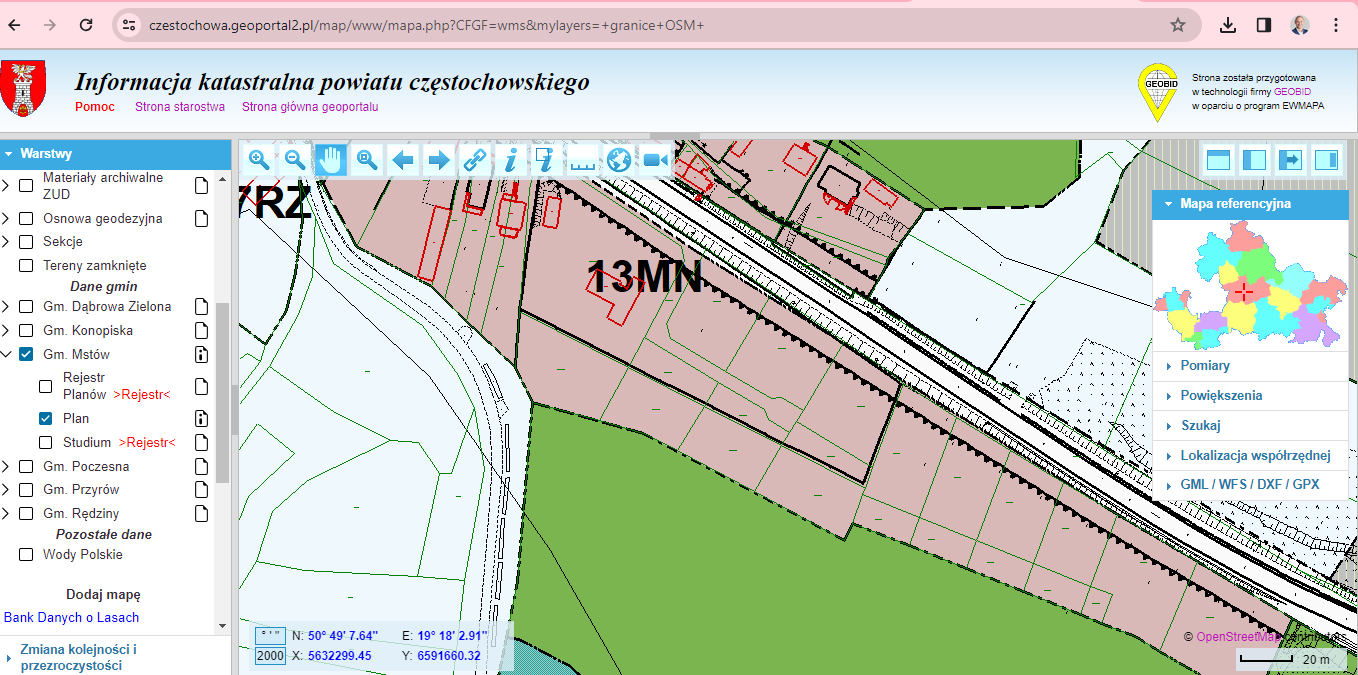
Task: Select the hand pan tool
Action: tap(331, 159)
